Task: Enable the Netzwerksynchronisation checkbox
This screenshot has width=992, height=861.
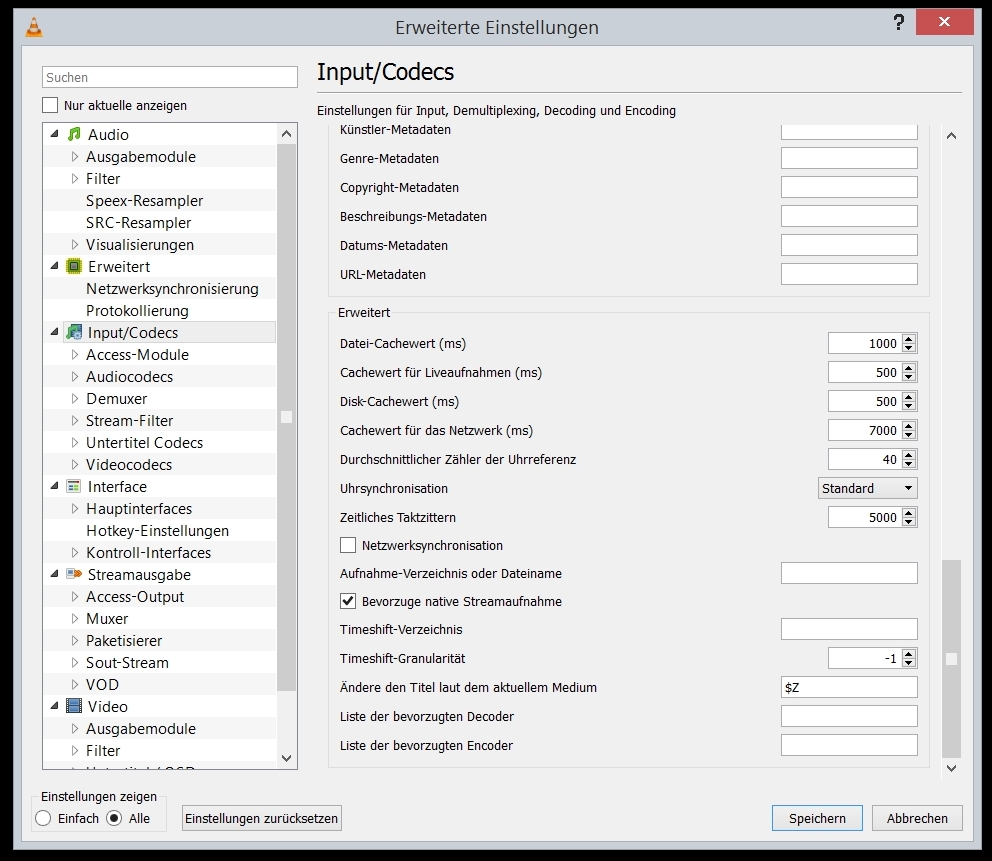Action: [348, 545]
